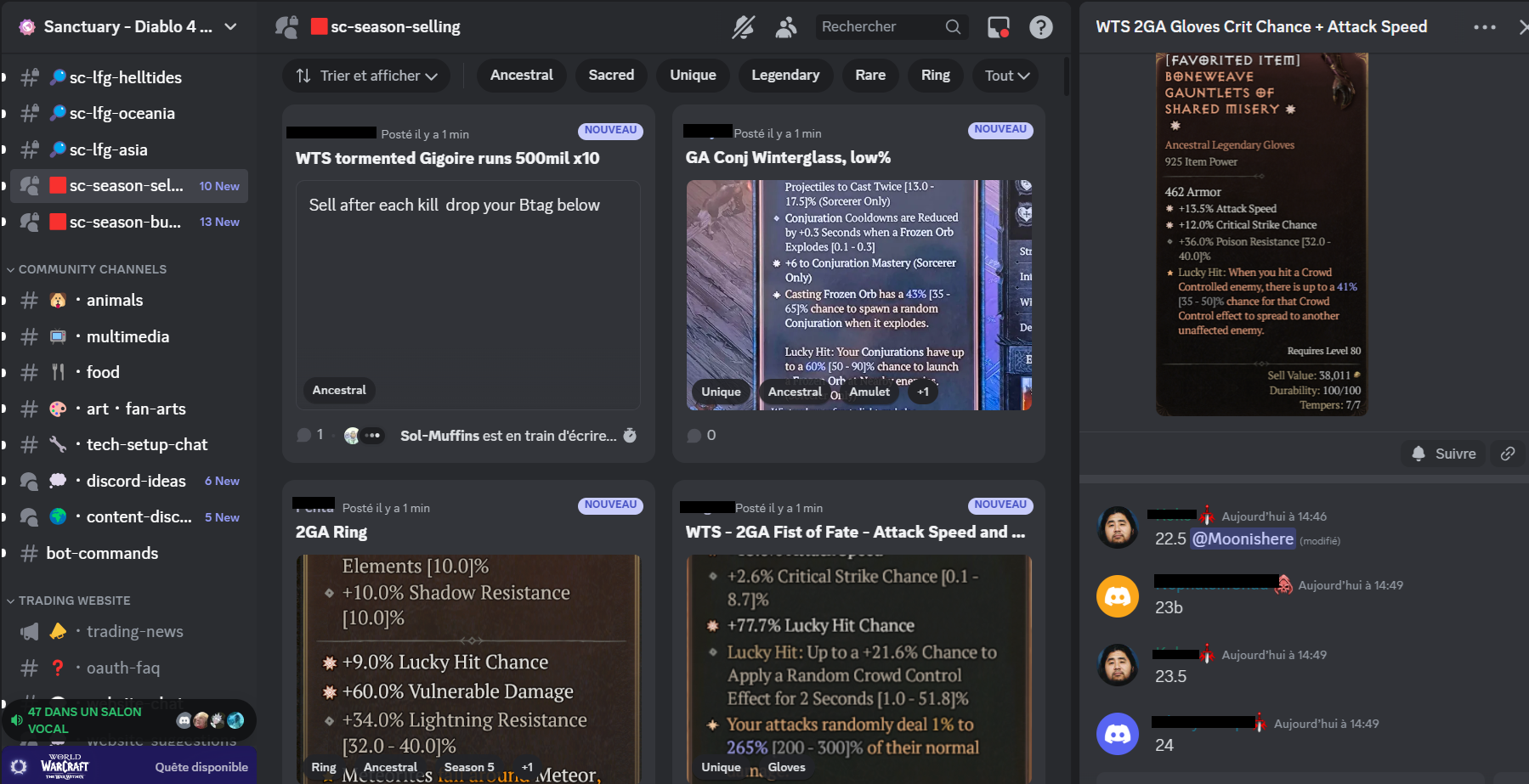Open thread options three-dot menu
Viewport: 1529px width, 784px height.
(x=1485, y=27)
